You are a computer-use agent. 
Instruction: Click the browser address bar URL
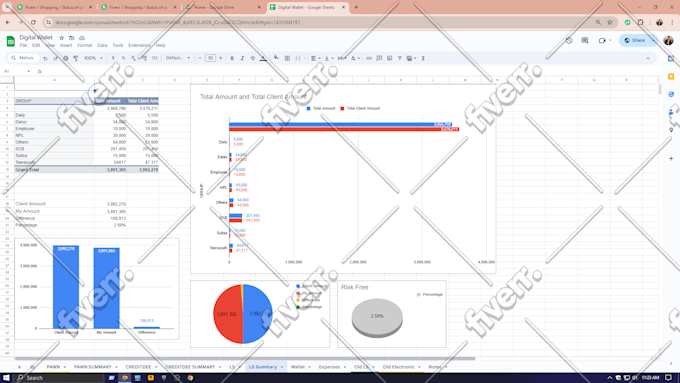[x=178, y=22]
